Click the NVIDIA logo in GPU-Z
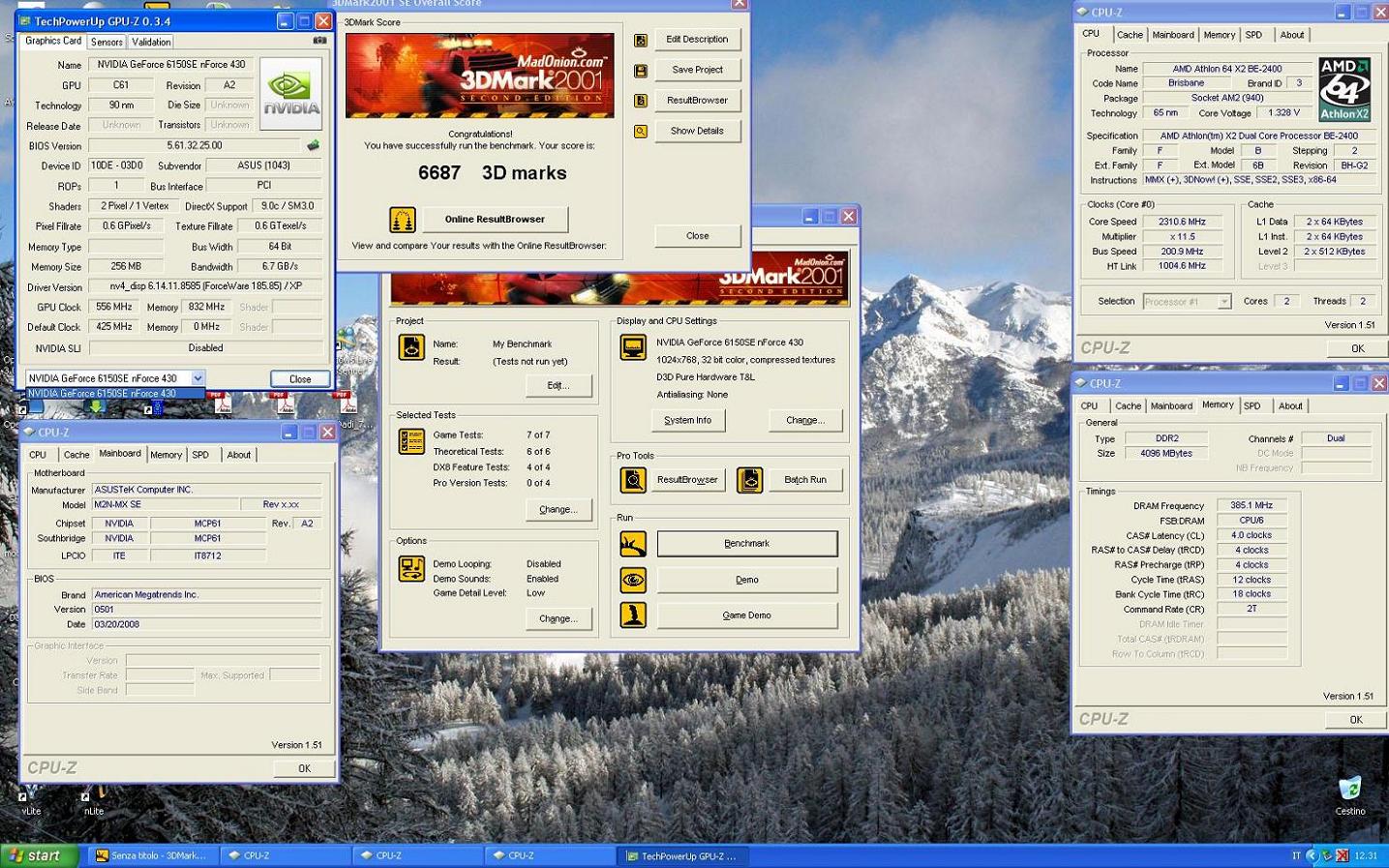The width and height of the screenshot is (1389, 868). (290, 94)
